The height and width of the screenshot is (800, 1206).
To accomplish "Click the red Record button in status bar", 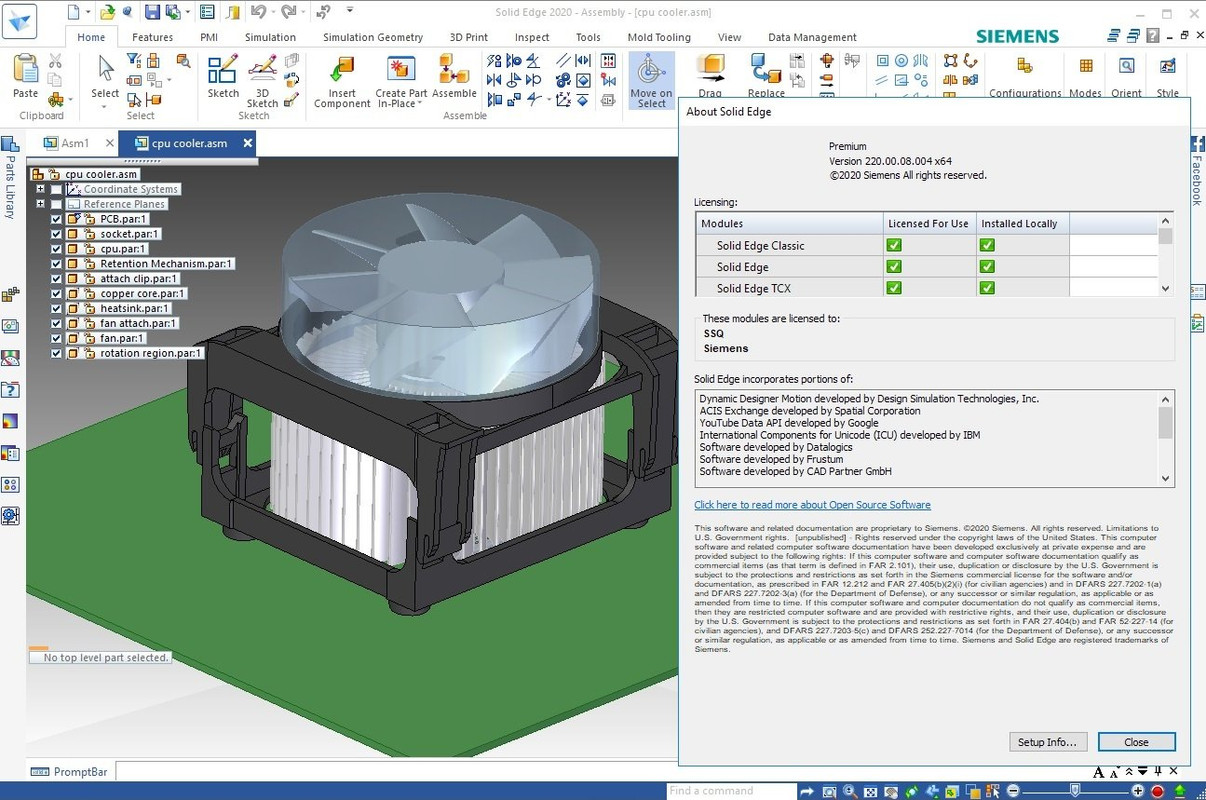I will tap(1158, 792).
